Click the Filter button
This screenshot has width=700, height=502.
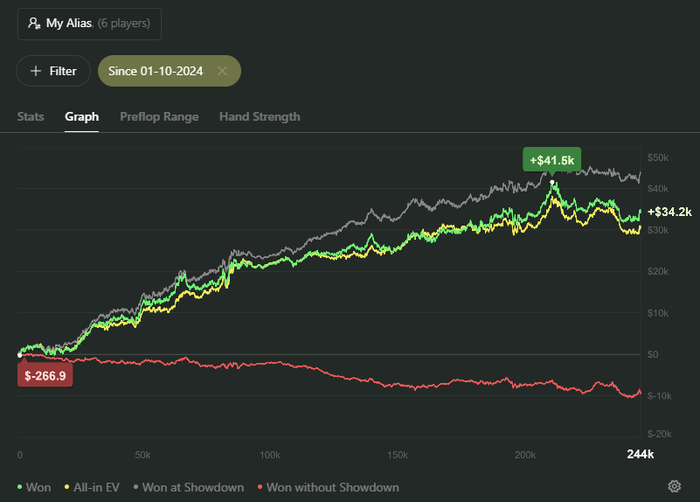pos(53,71)
